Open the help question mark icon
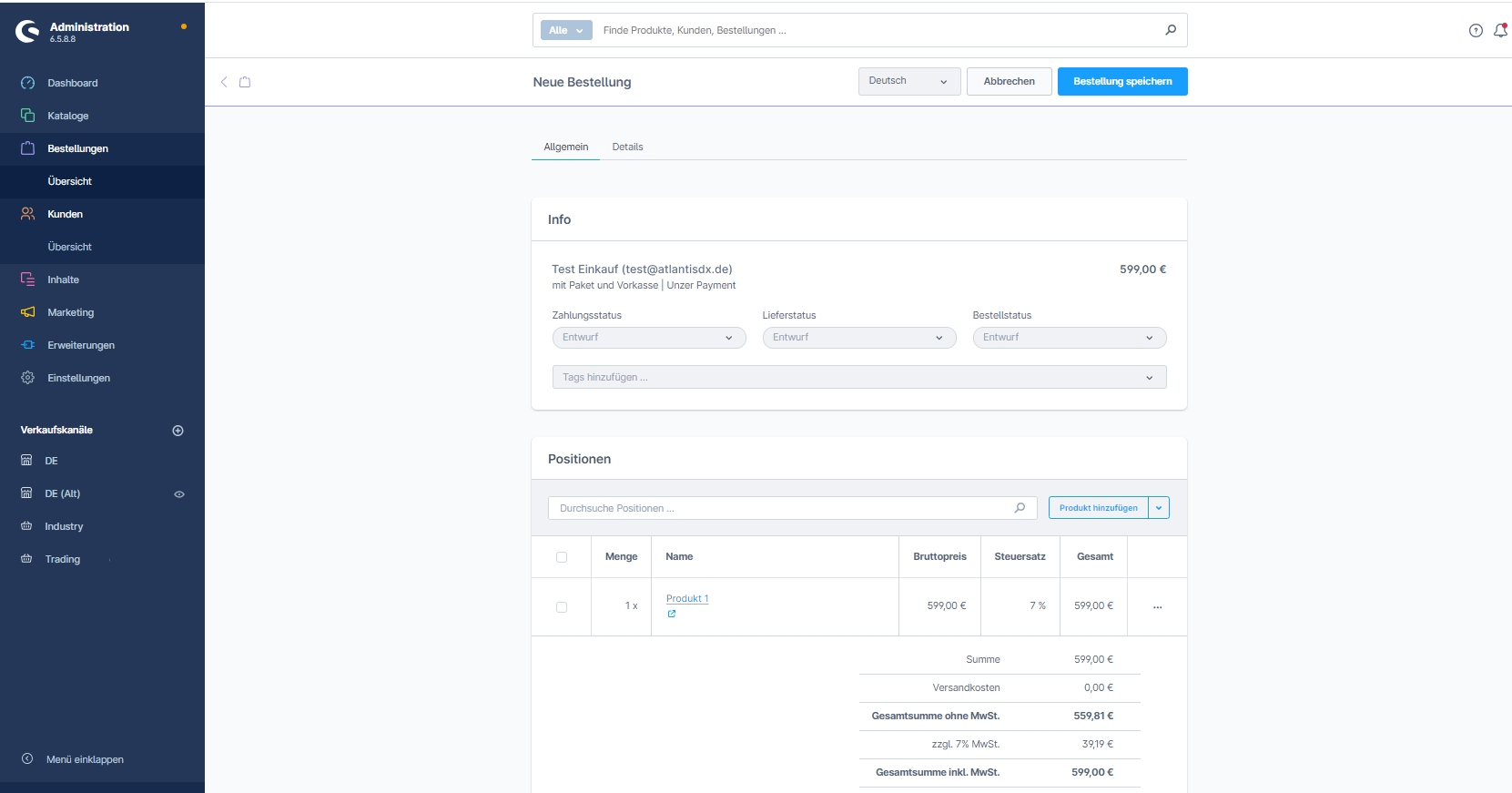Viewport: 1512px width, 793px height. (x=1476, y=31)
